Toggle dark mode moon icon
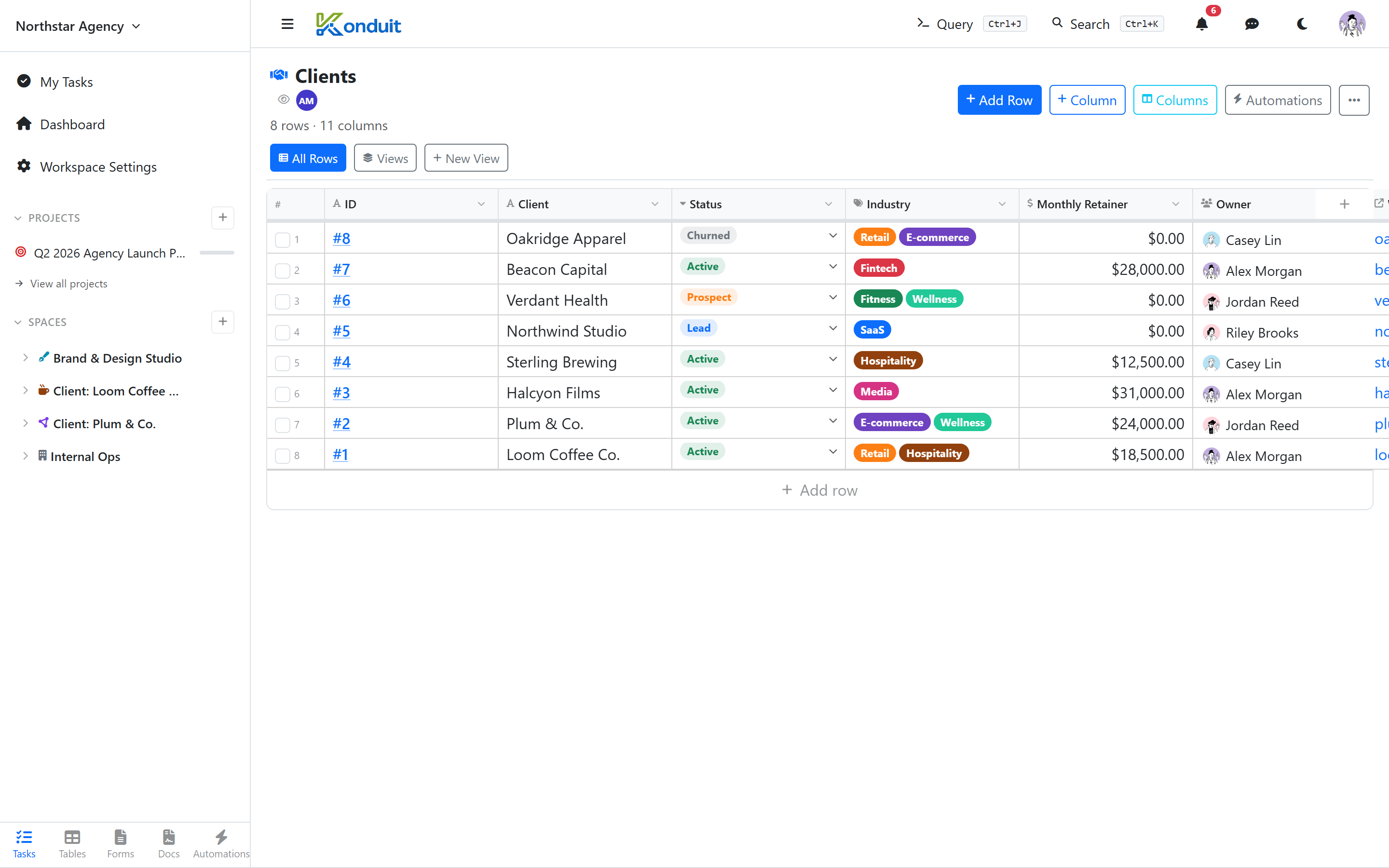This screenshot has width=1389, height=868. click(x=1302, y=24)
